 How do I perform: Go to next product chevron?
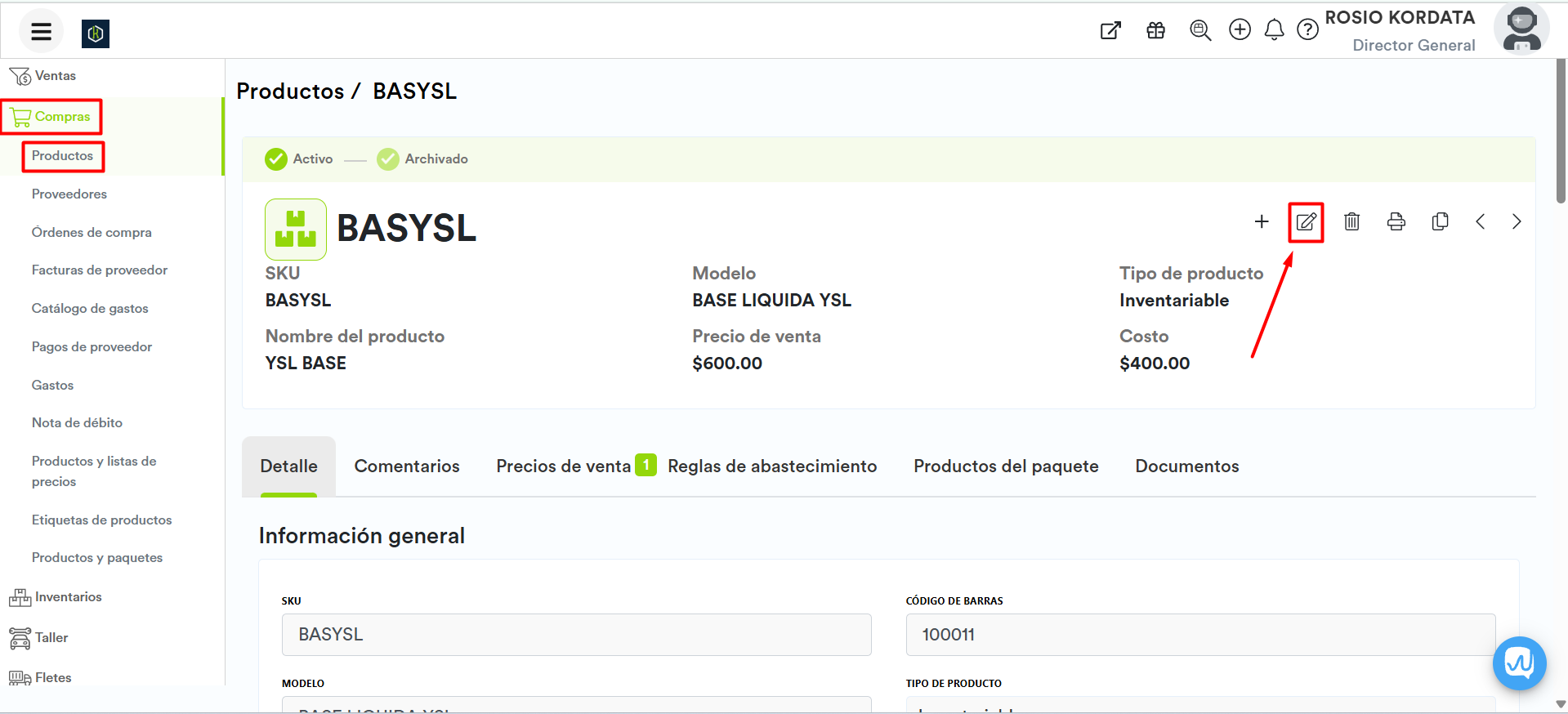[x=1516, y=221]
